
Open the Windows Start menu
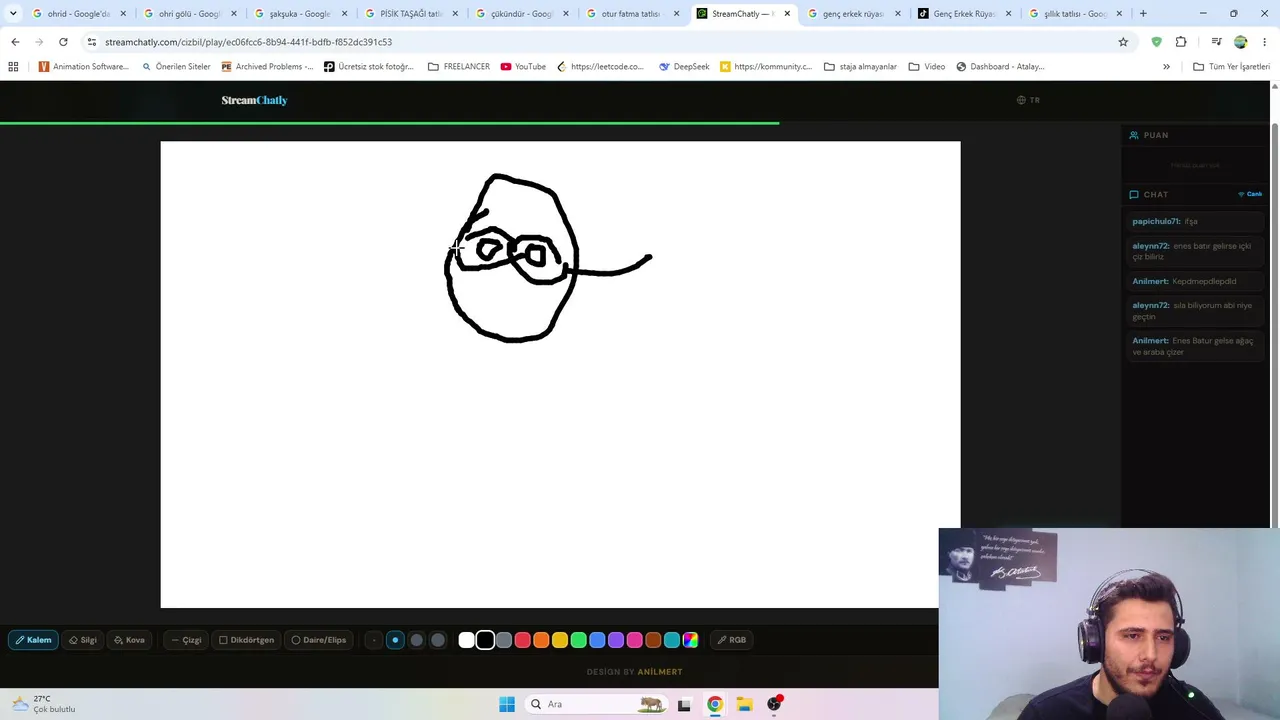(x=507, y=704)
